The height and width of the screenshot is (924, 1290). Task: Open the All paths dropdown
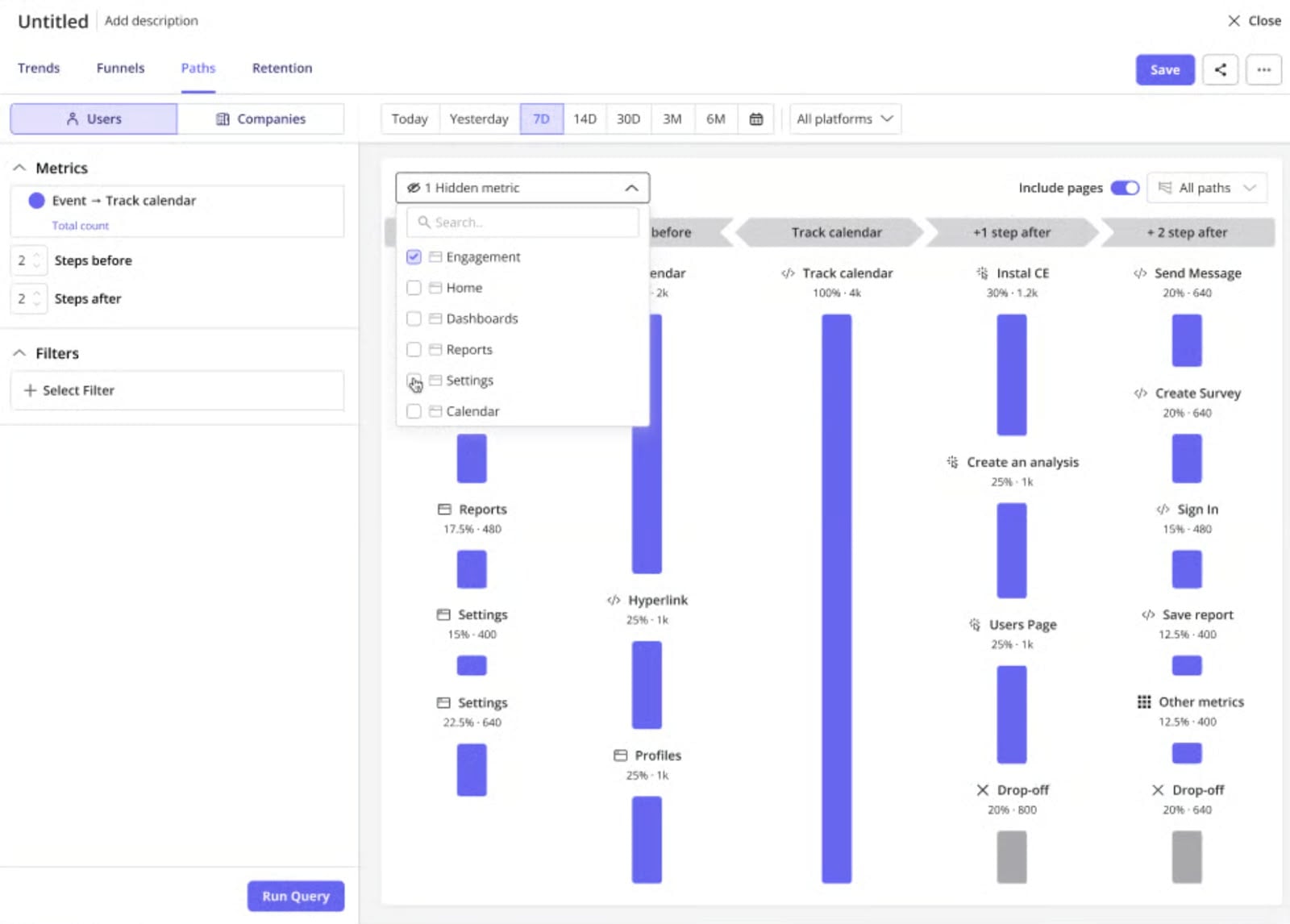[x=1207, y=188]
